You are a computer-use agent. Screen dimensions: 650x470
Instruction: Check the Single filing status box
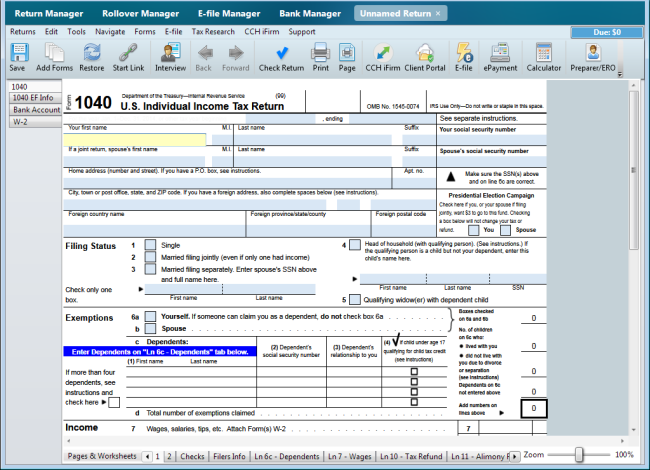[x=150, y=245]
